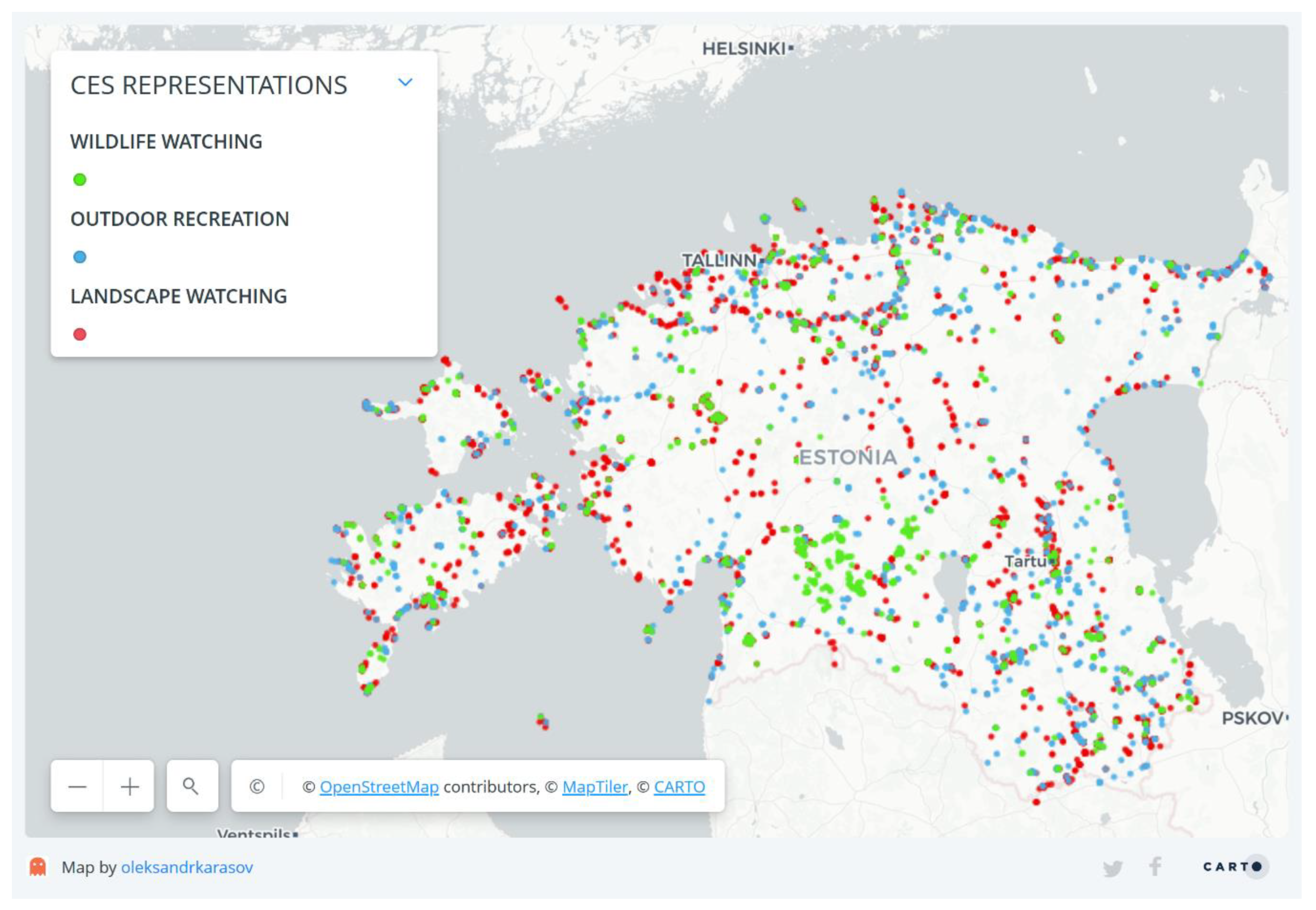Click the CES Representations legend title

pos(209,85)
